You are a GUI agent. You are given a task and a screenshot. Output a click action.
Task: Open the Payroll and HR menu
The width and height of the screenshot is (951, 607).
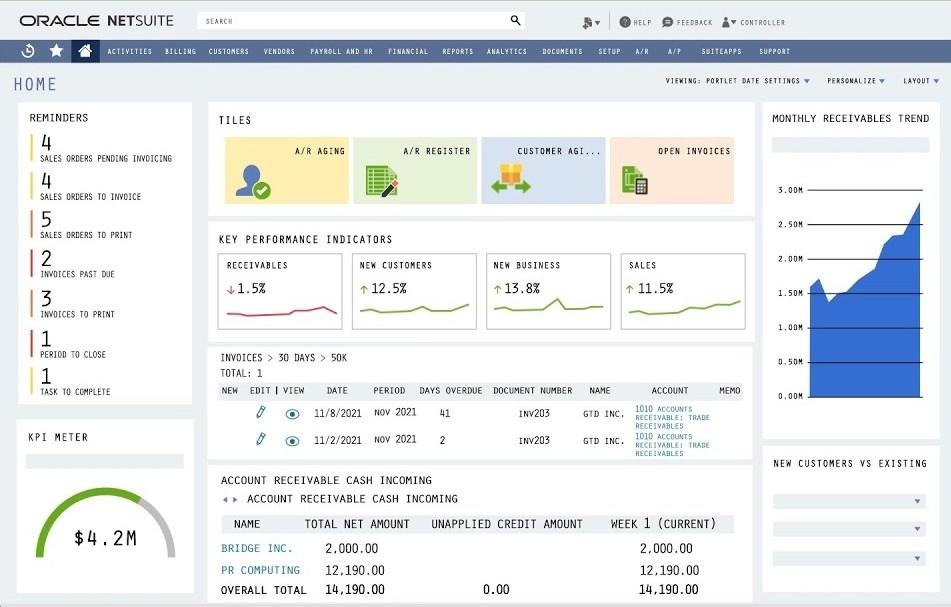(x=341, y=52)
